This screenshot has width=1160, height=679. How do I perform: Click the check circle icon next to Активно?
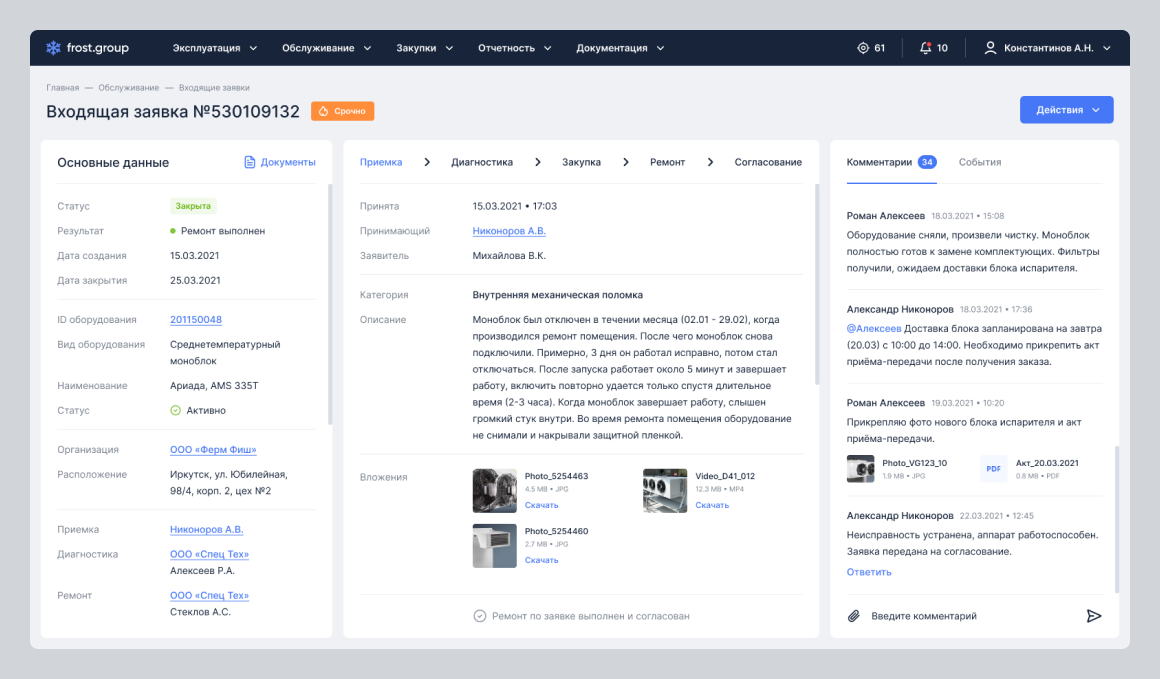tap(175, 411)
